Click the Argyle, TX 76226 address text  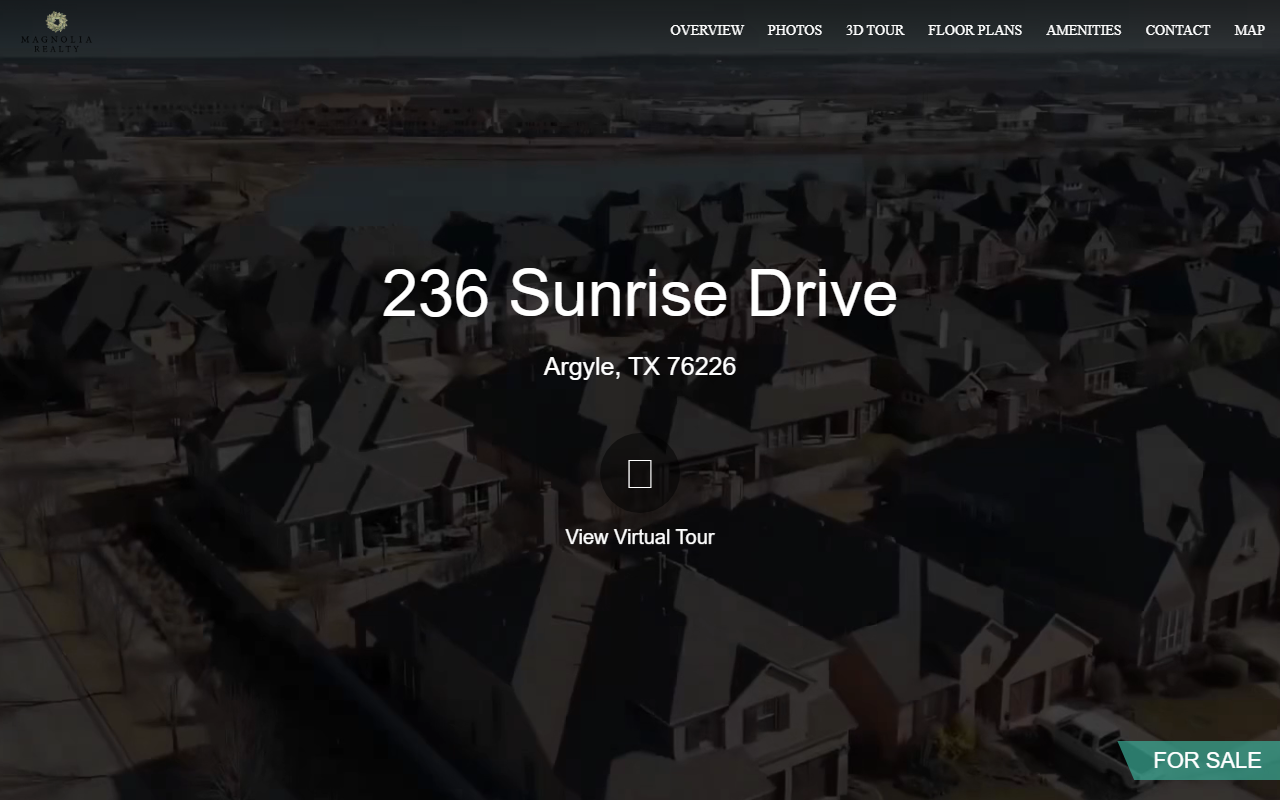pos(640,366)
